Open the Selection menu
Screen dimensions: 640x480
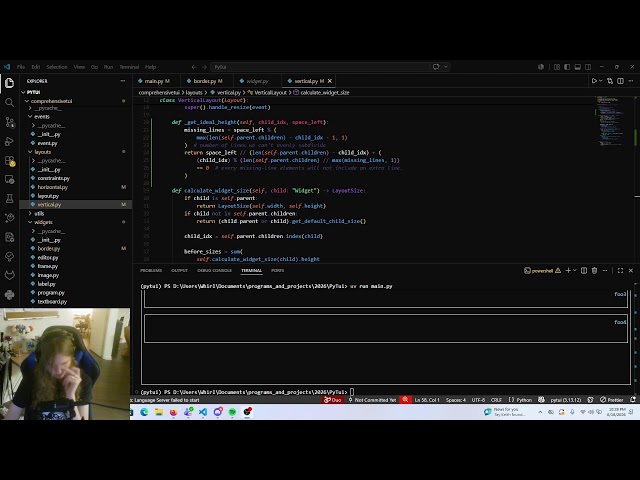pos(57,67)
